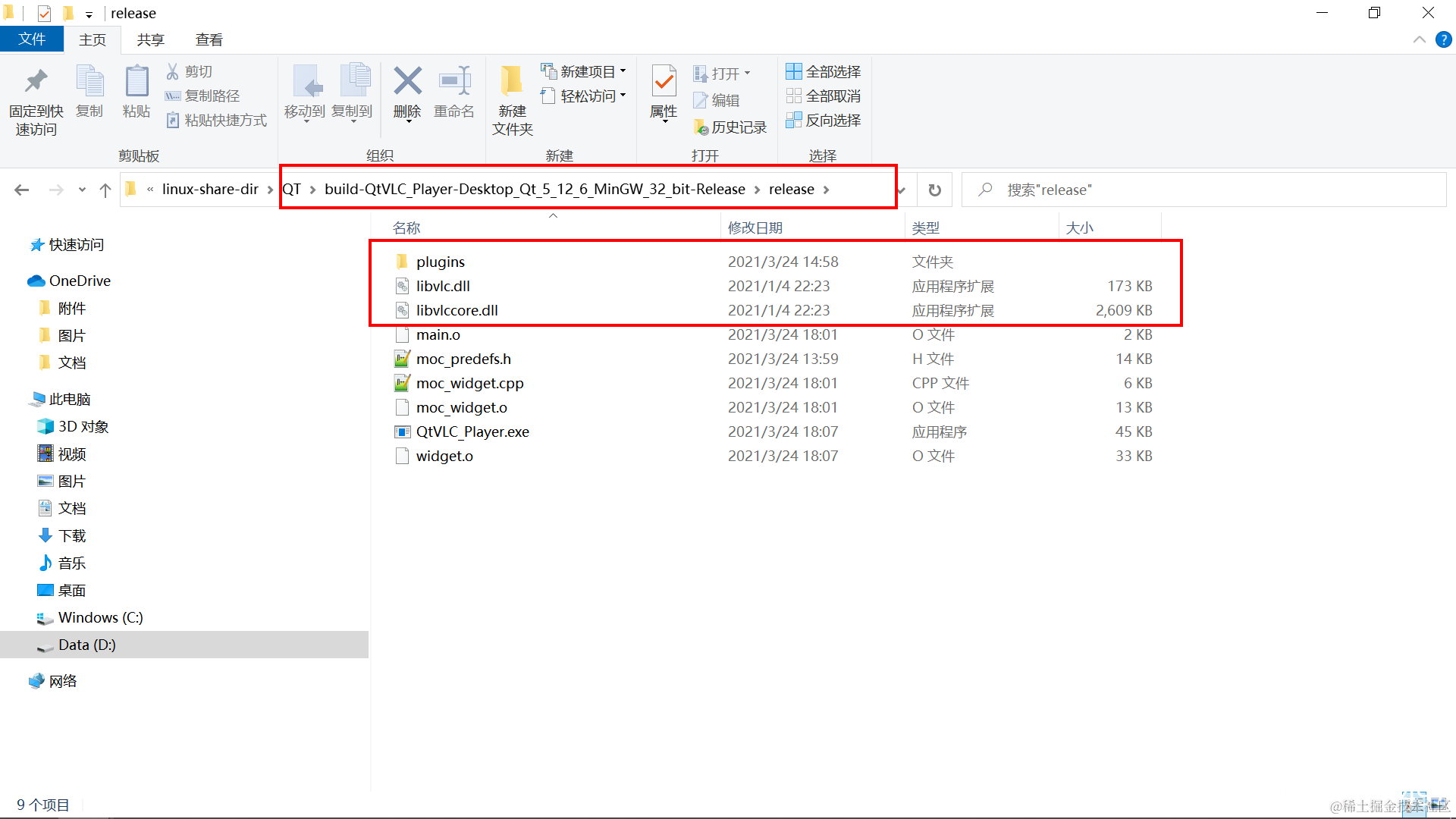1456x819 pixels.
Task: Go up one folder level
Action: tap(105, 190)
